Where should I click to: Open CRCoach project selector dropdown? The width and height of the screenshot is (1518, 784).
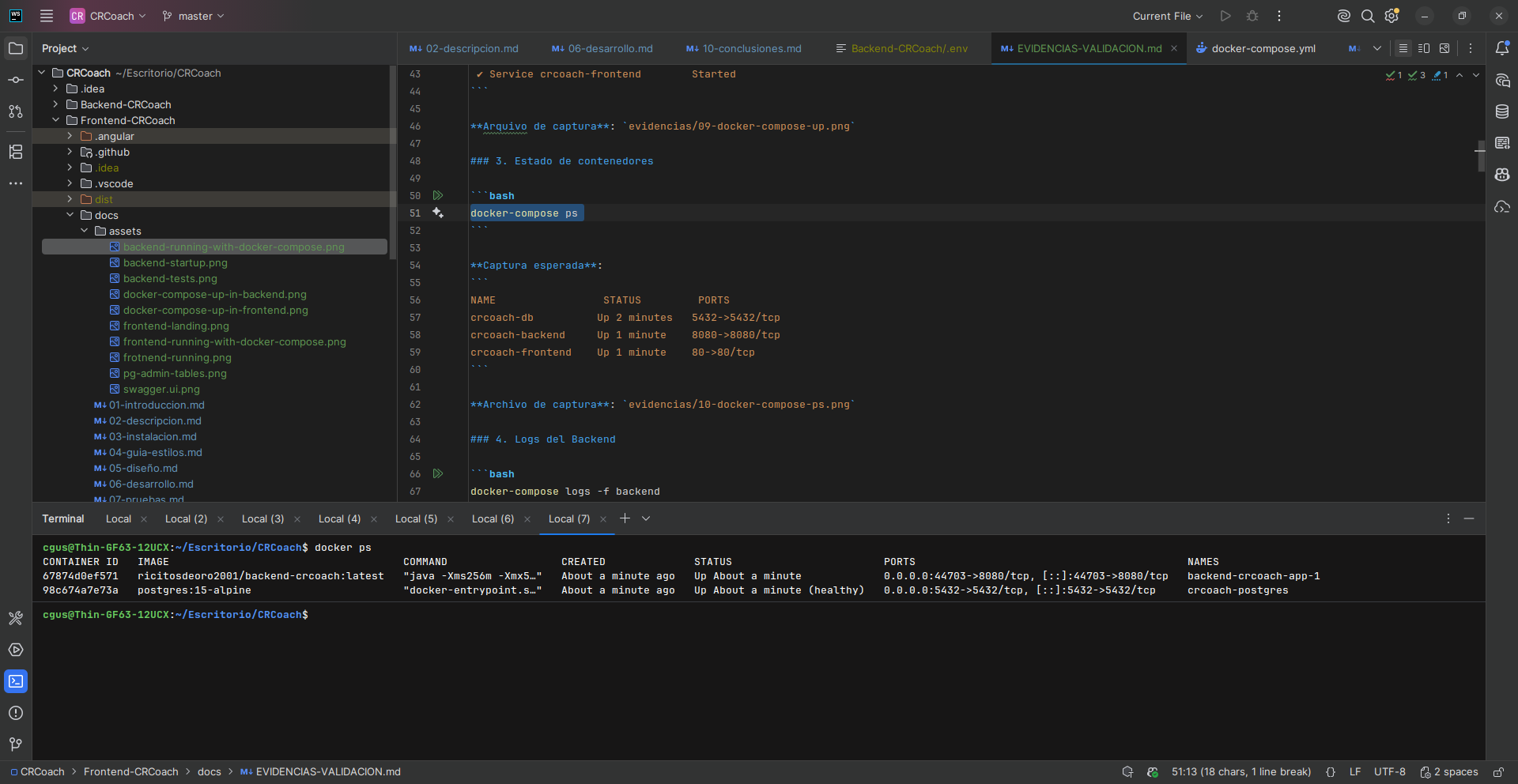click(108, 16)
